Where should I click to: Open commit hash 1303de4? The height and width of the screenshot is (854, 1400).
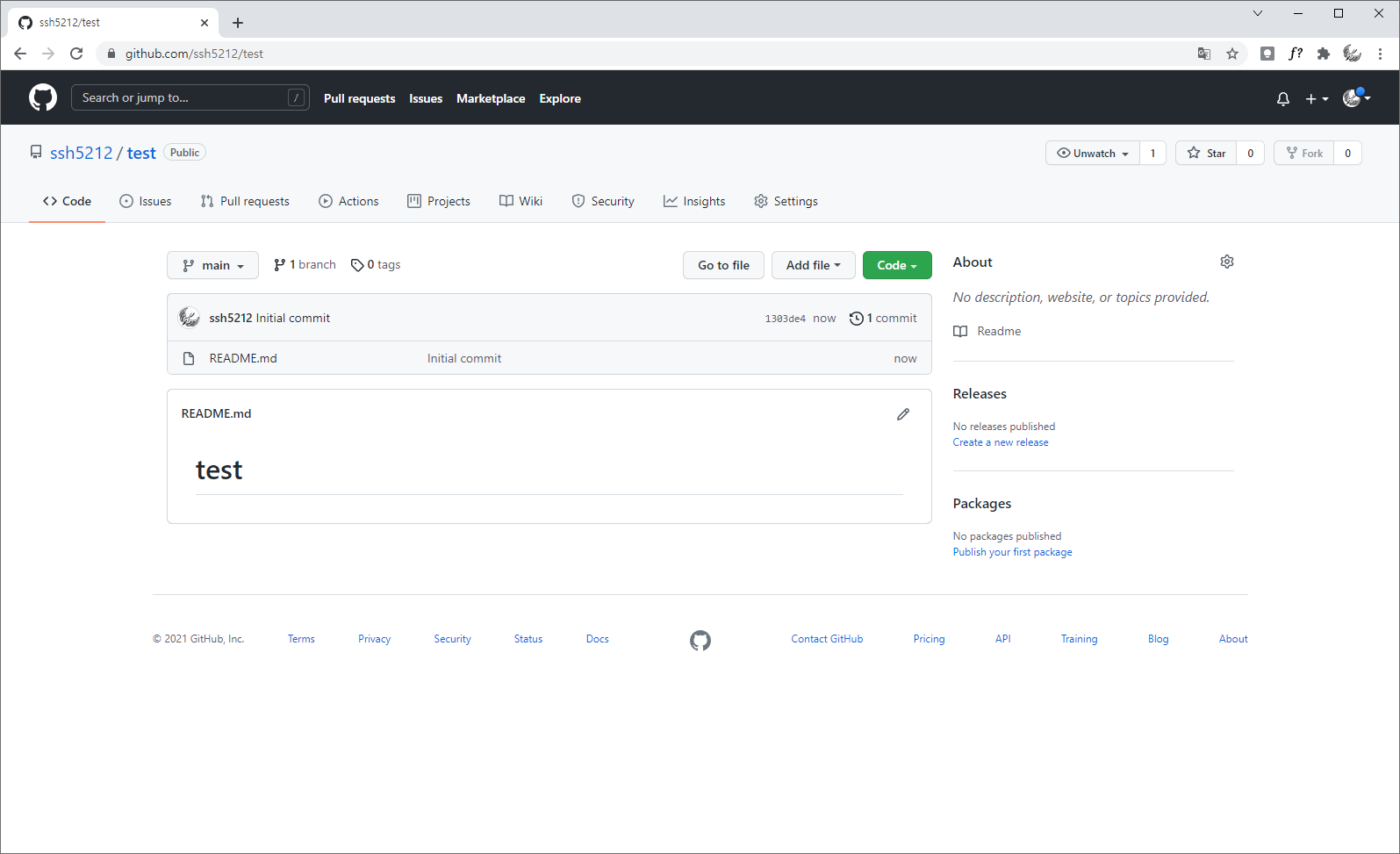click(x=785, y=319)
